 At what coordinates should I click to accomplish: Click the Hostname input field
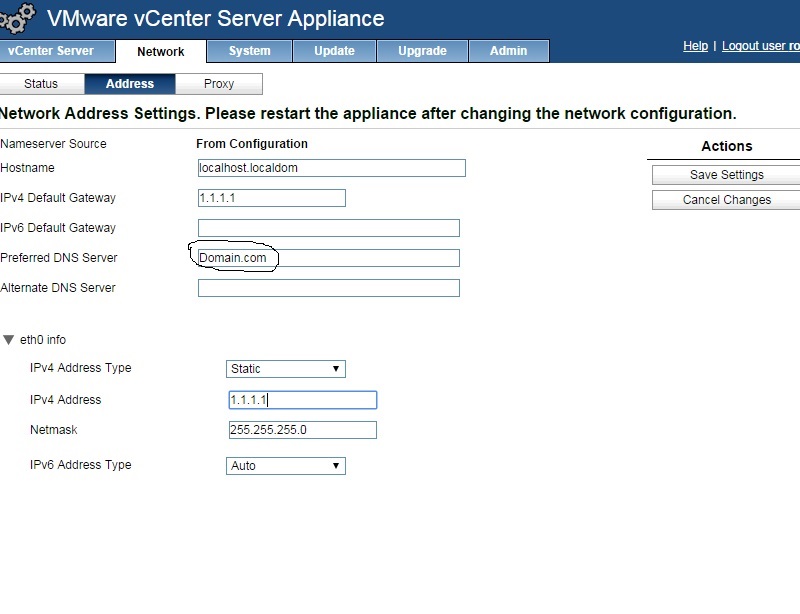click(331, 168)
